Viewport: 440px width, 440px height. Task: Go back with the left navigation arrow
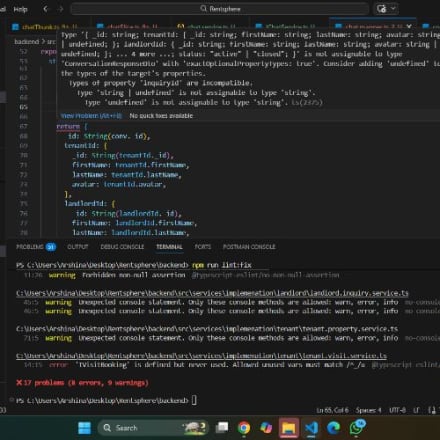[46, 9]
